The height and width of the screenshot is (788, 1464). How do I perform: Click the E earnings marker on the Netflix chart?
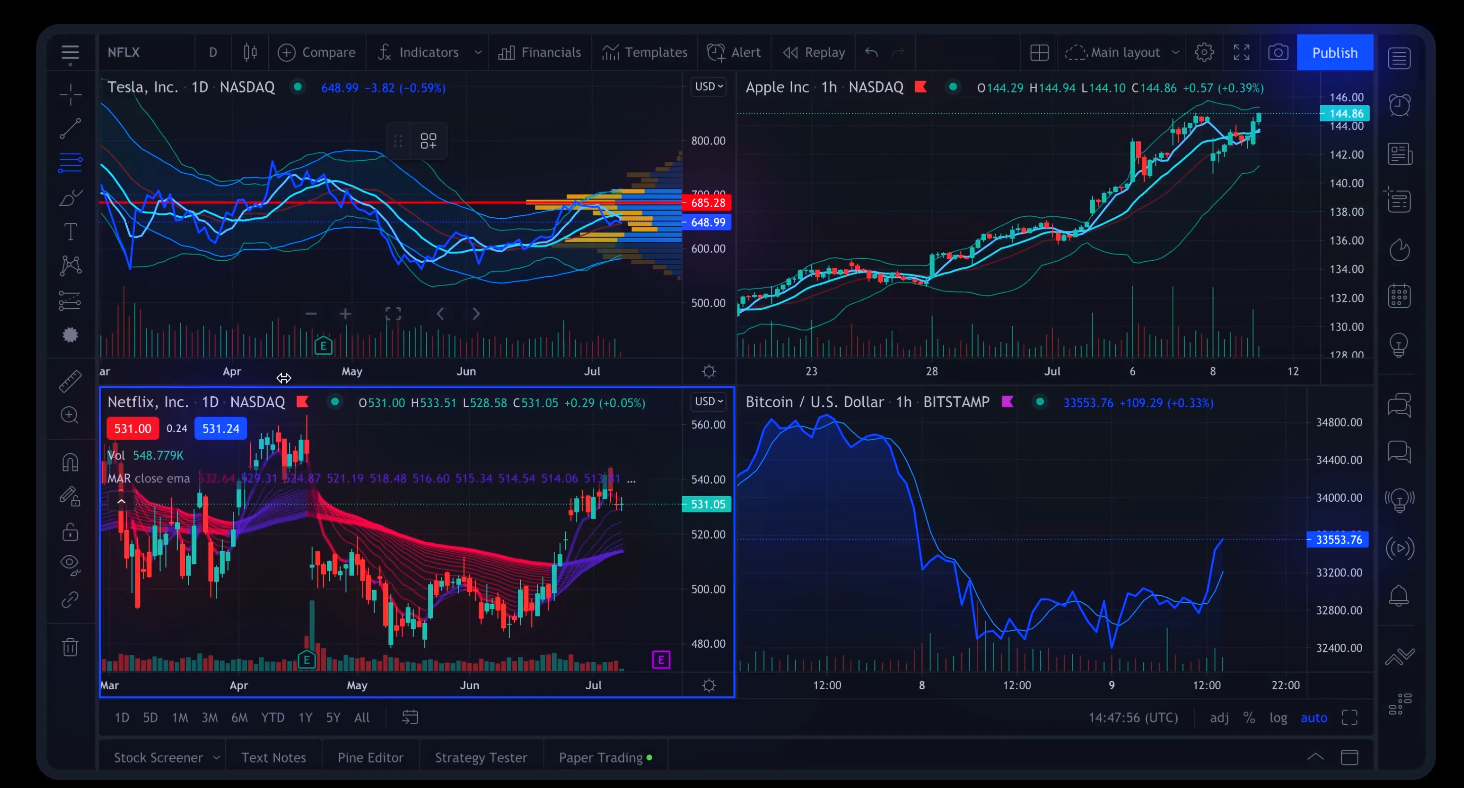[307, 660]
